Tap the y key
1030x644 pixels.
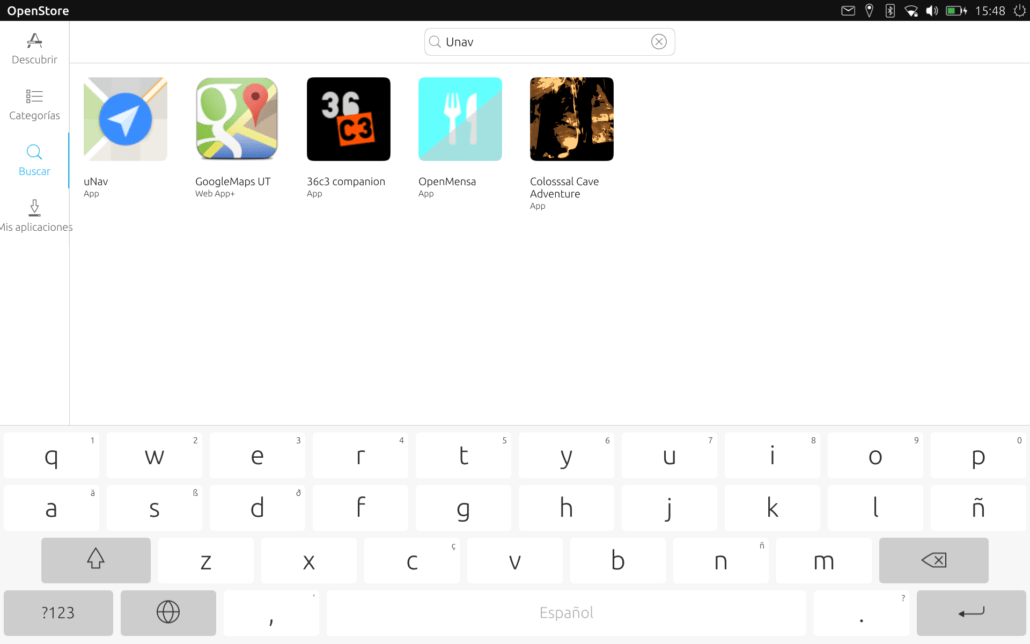566,455
